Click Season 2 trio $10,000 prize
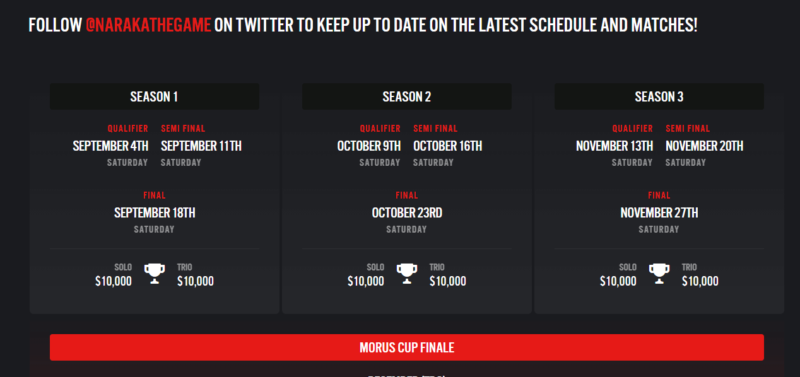 [447, 281]
